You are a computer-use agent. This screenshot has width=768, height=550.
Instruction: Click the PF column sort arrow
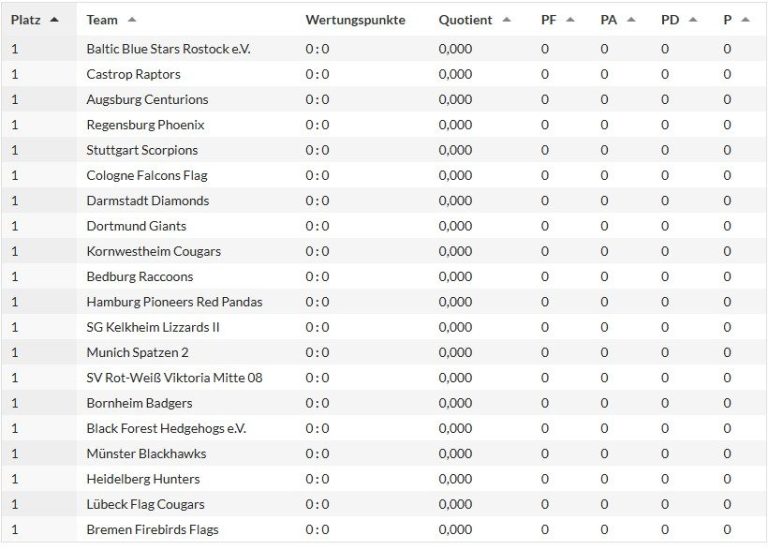point(570,20)
